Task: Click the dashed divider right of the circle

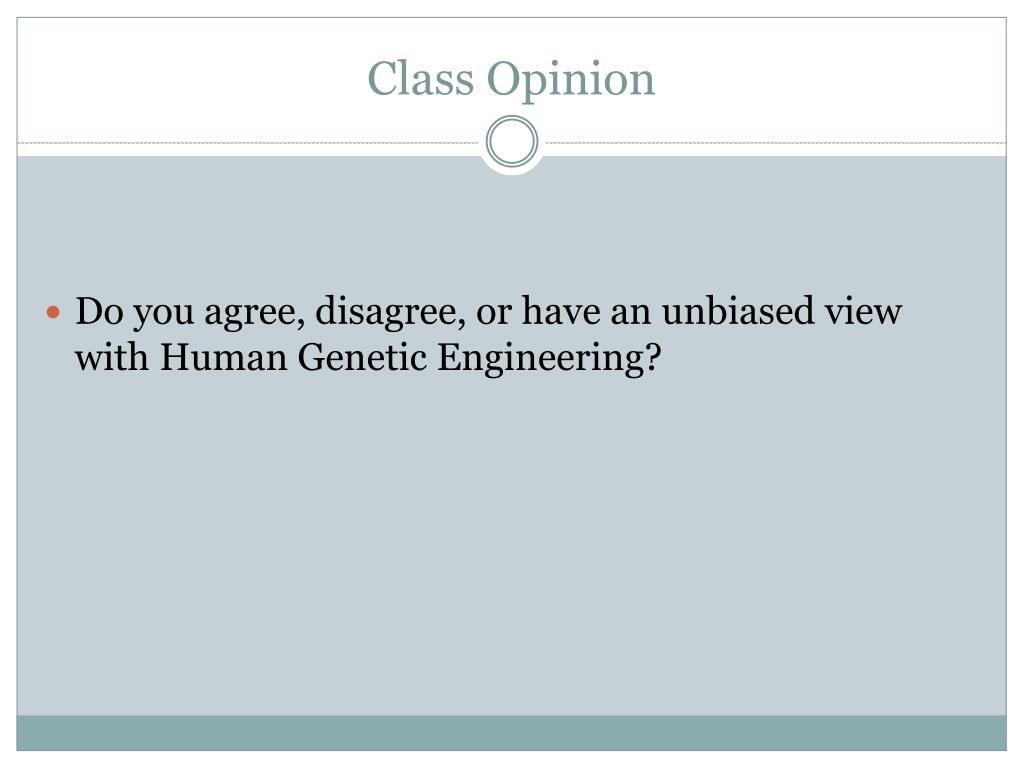Action: click(775, 142)
